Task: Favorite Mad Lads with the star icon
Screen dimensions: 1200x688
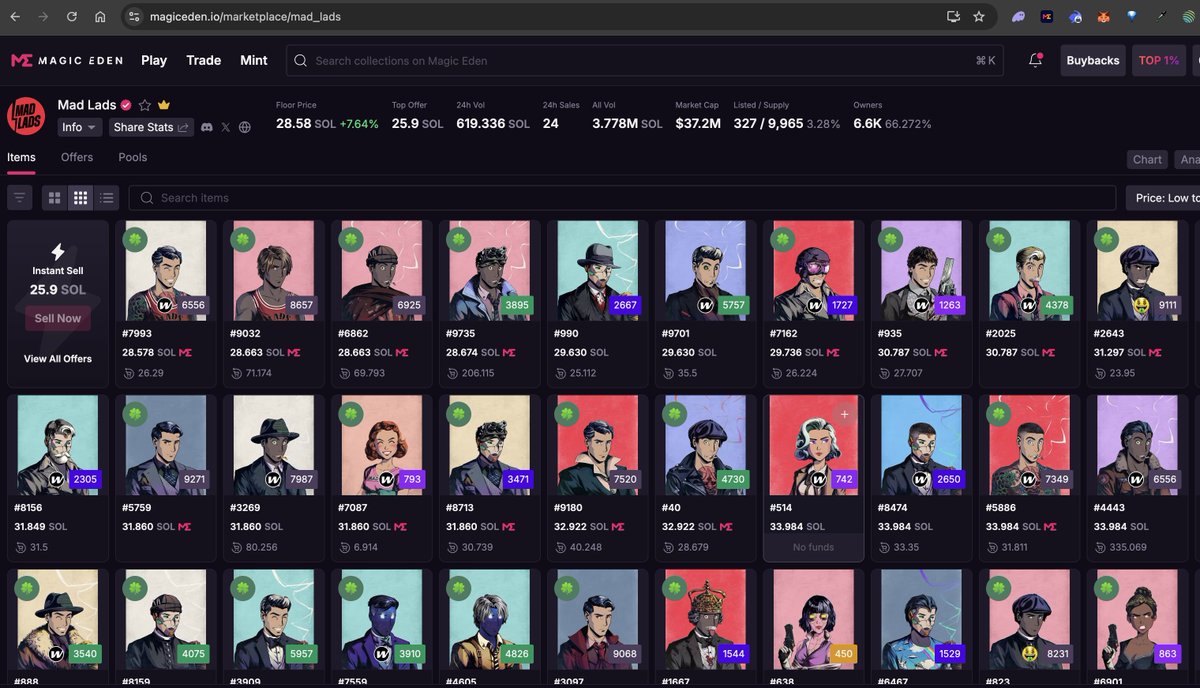Action: tap(145, 105)
